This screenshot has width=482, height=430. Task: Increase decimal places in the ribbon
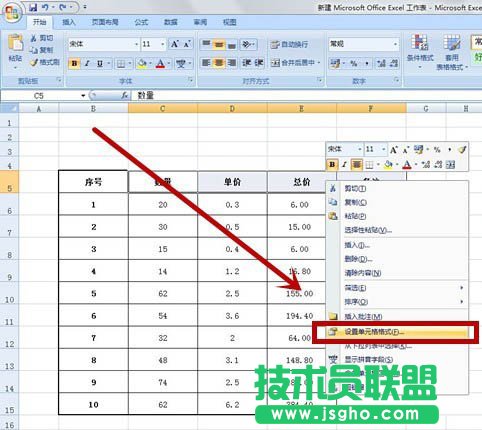coord(381,63)
